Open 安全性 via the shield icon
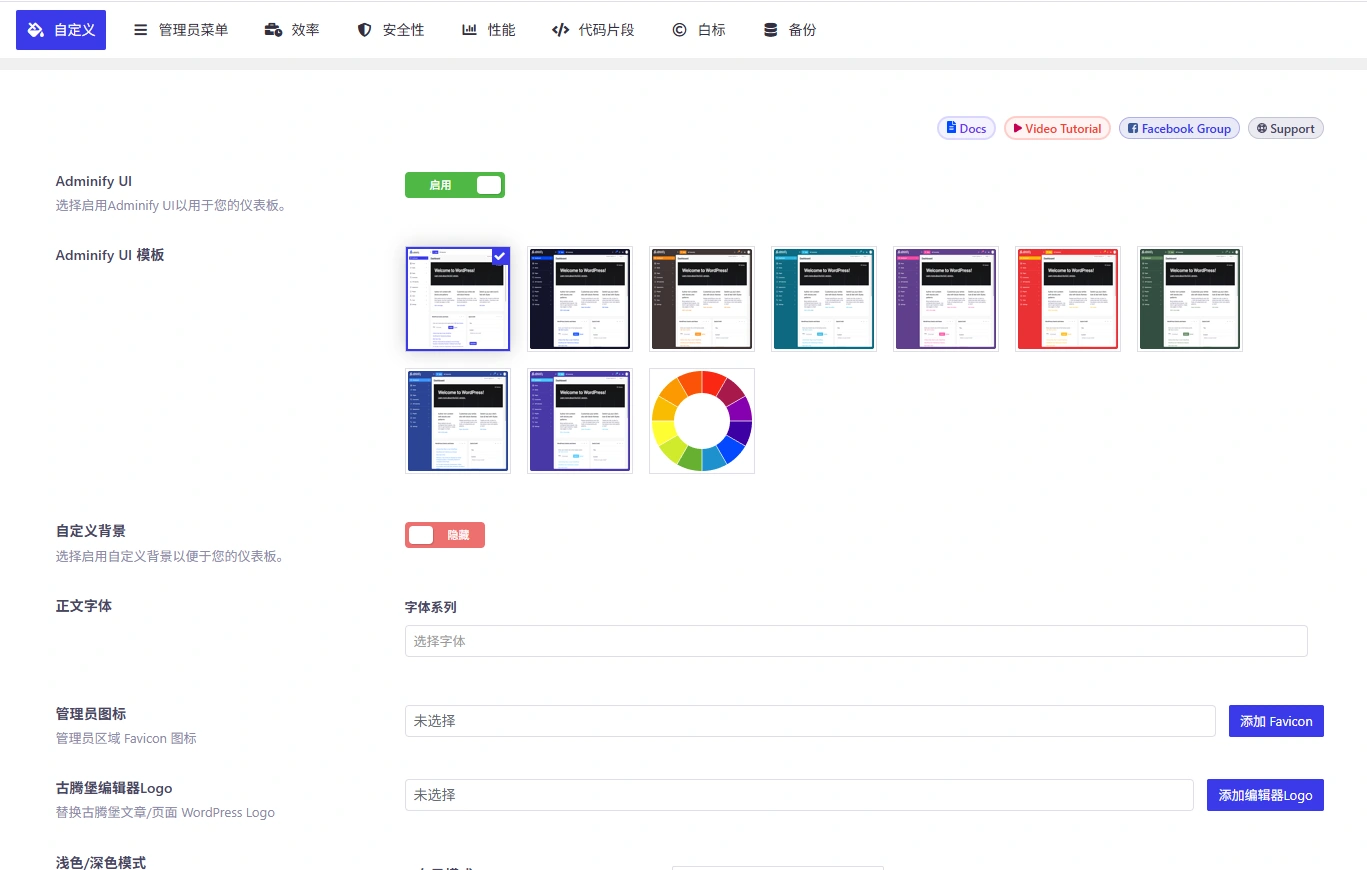This screenshot has width=1367, height=870. pos(364,29)
